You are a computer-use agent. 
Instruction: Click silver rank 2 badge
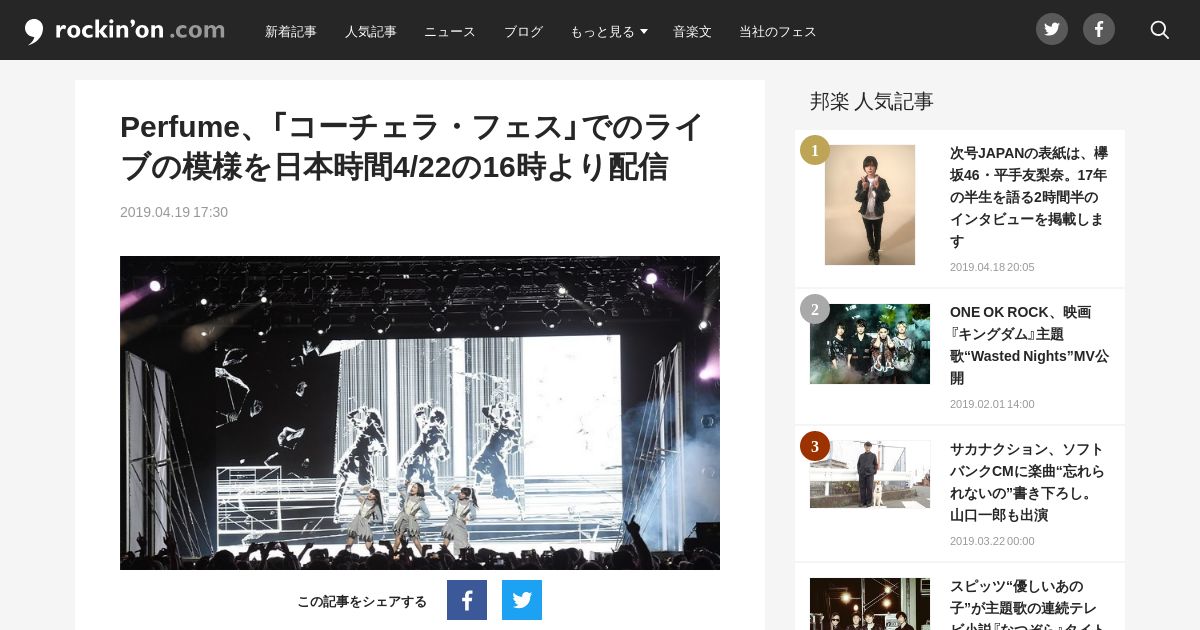(x=815, y=309)
